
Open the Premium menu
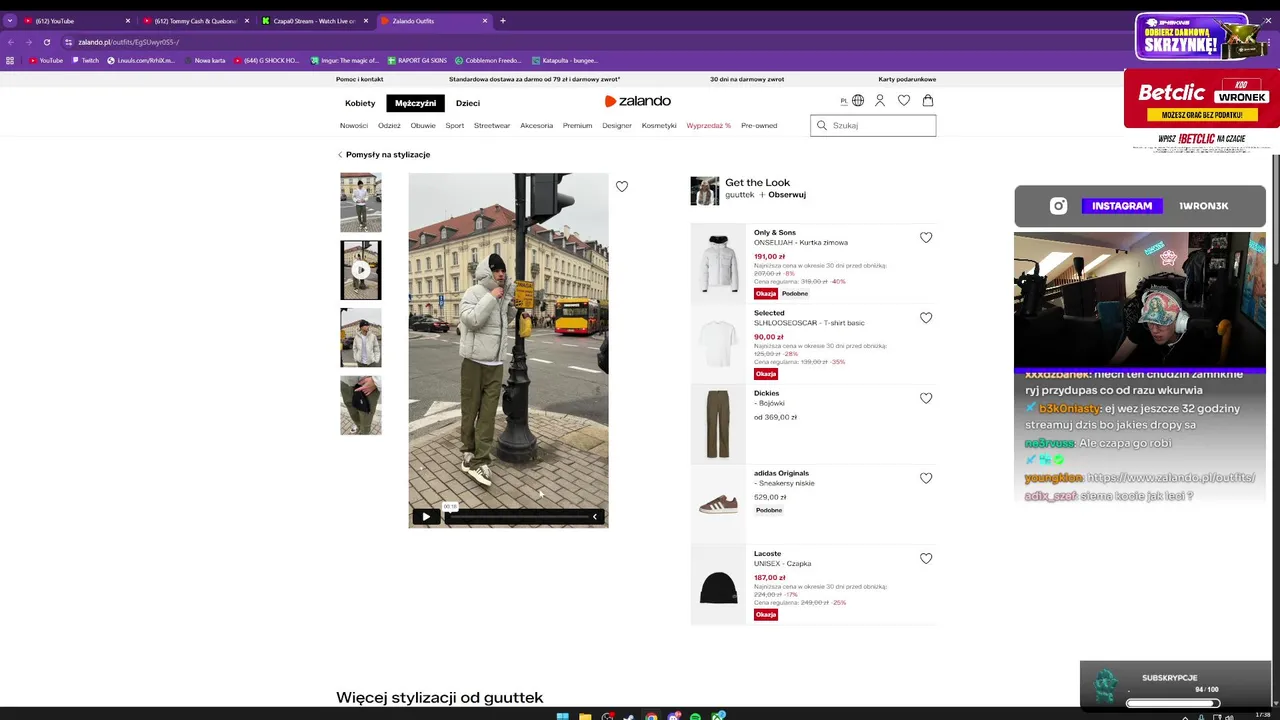pos(577,126)
